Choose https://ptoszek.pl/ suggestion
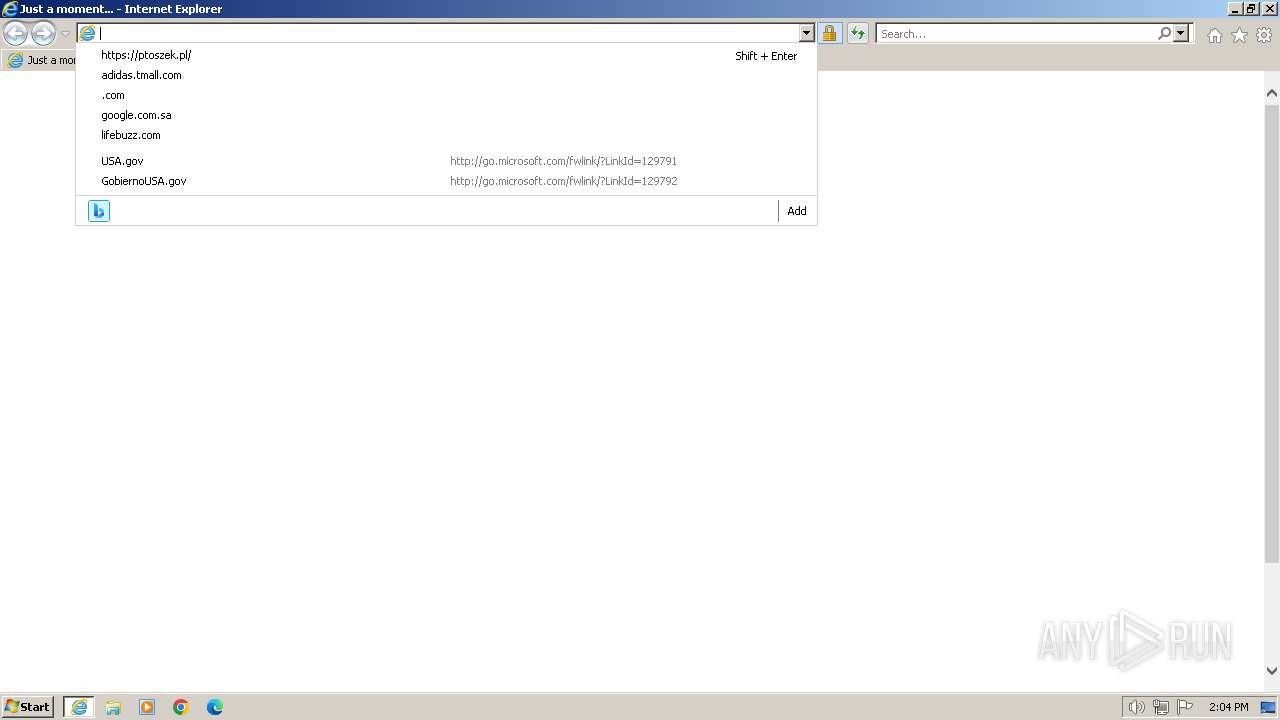Image resolution: width=1280 pixels, height=720 pixels. click(x=446, y=55)
